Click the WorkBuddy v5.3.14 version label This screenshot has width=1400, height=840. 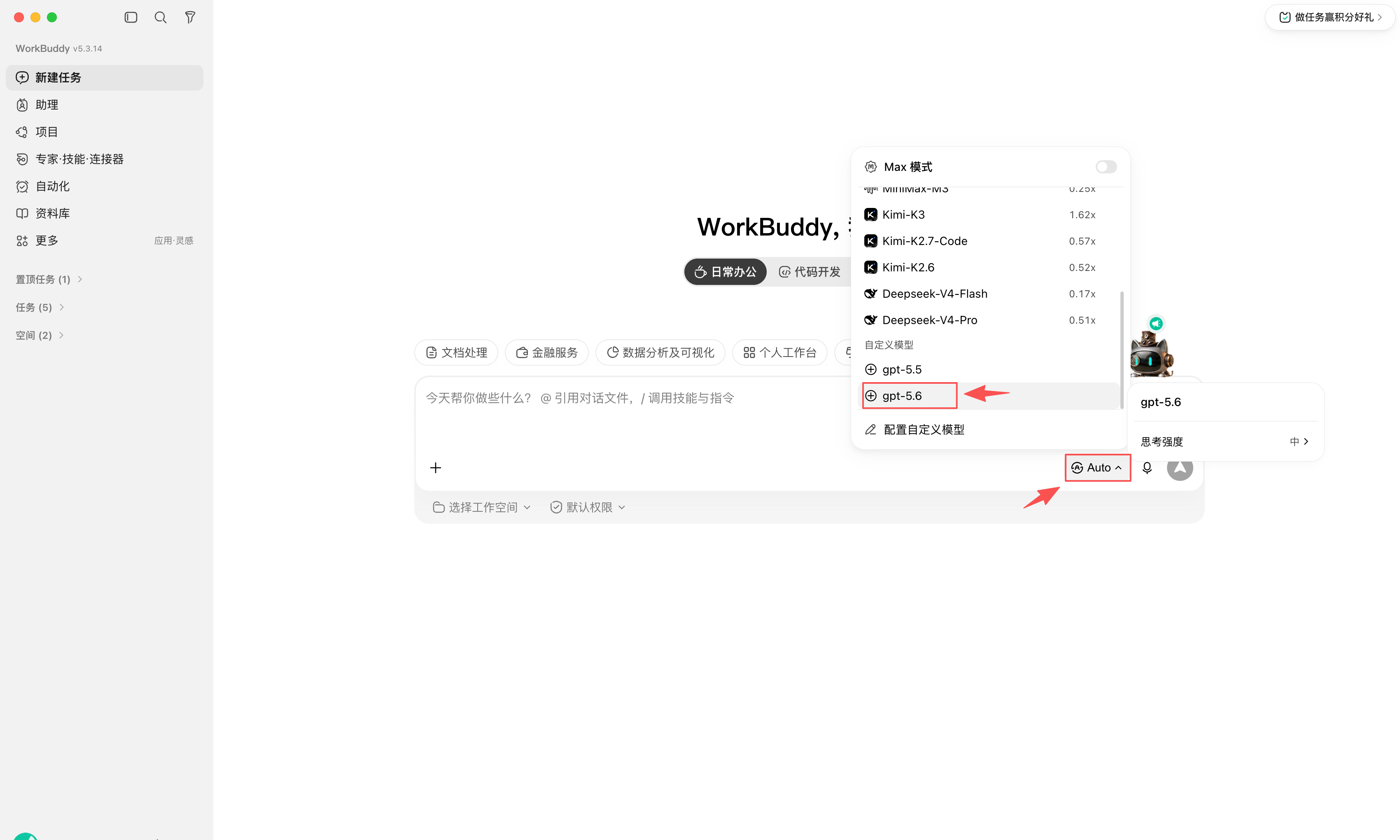[x=59, y=48]
